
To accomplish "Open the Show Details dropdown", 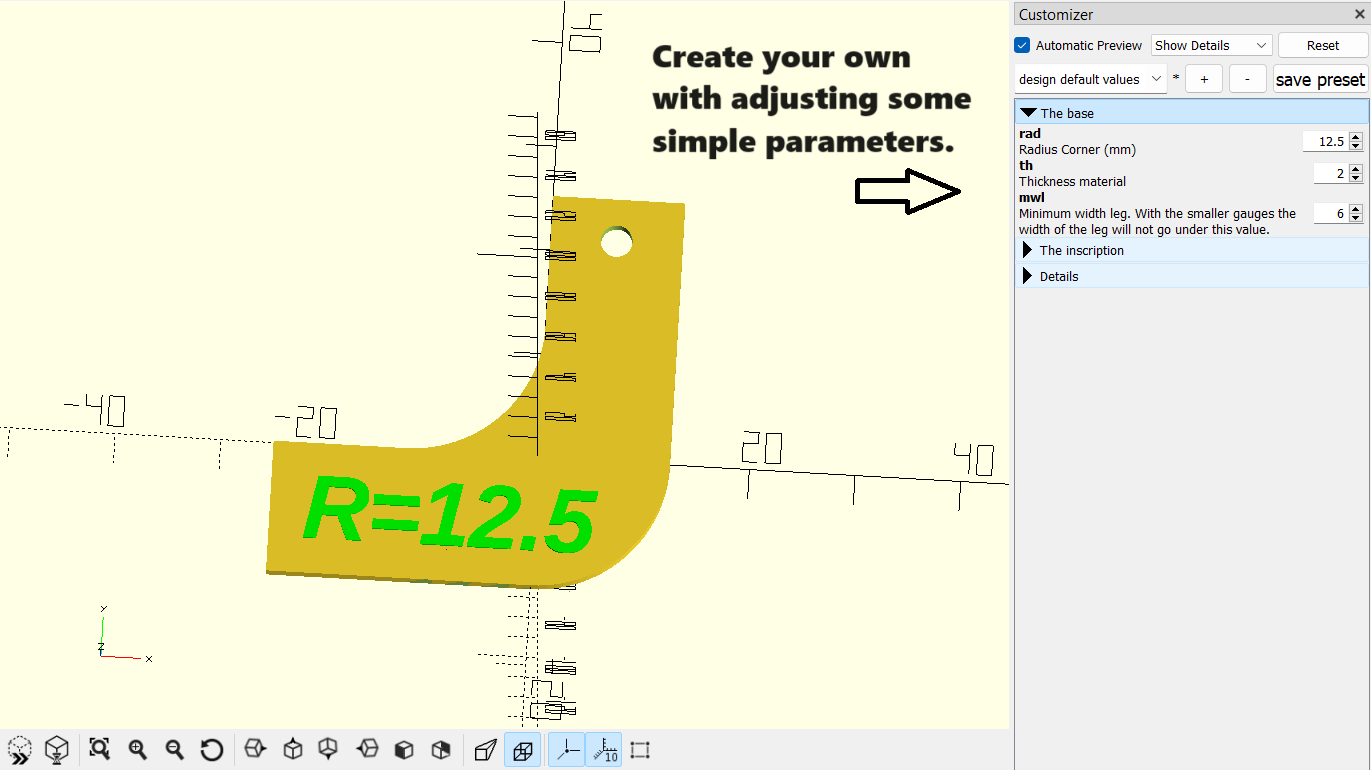I will pos(1210,45).
